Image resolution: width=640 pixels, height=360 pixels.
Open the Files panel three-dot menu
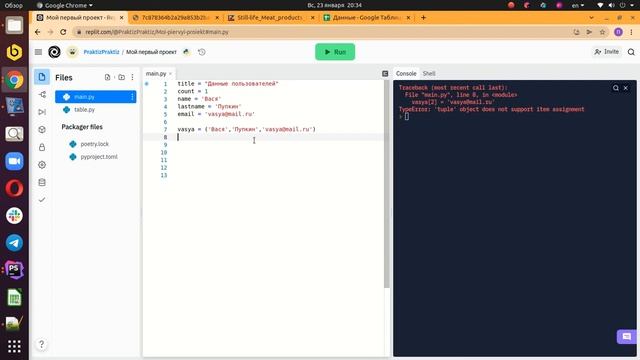click(x=132, y=77)
